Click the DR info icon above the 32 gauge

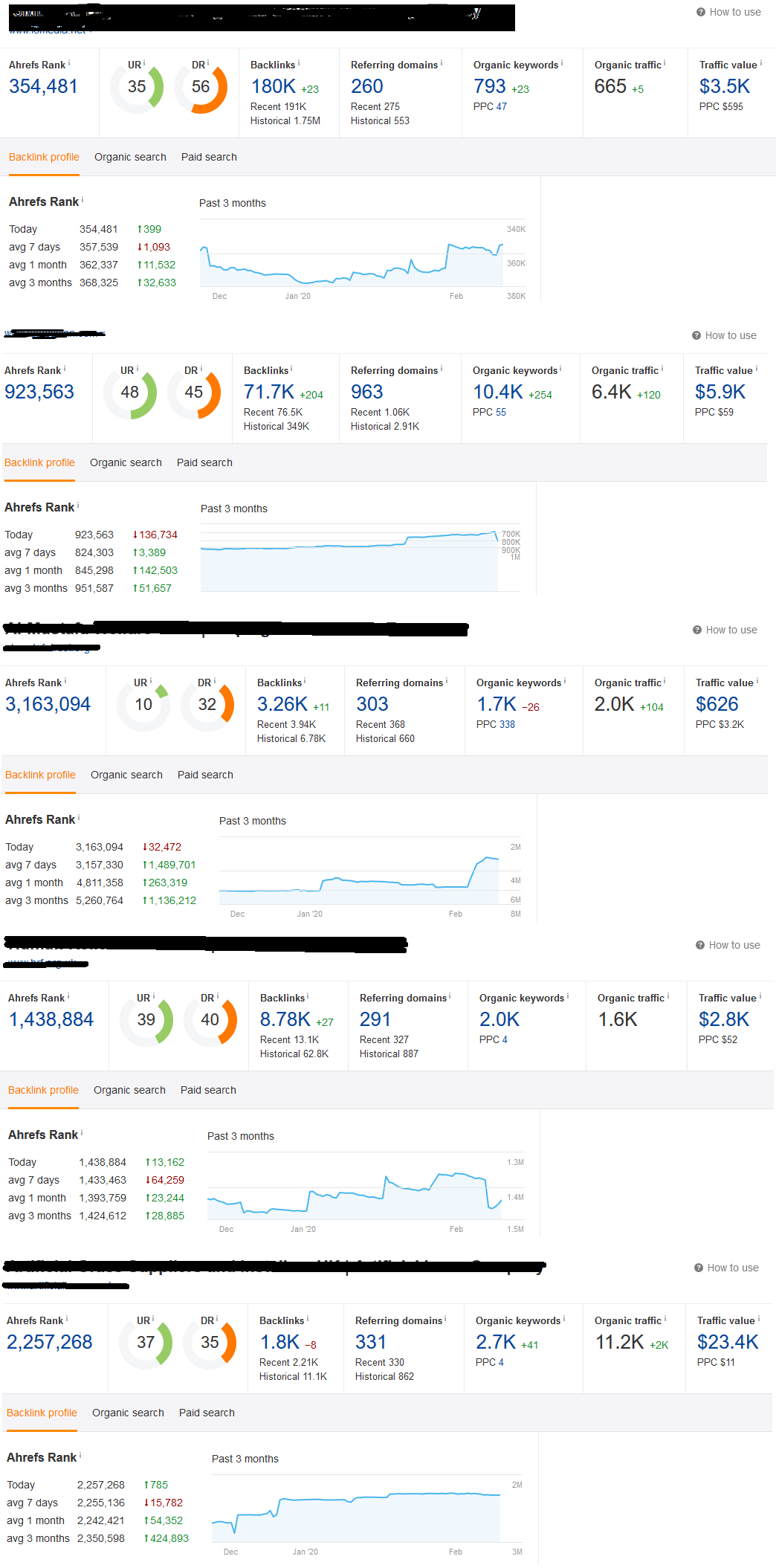(215, 681)
